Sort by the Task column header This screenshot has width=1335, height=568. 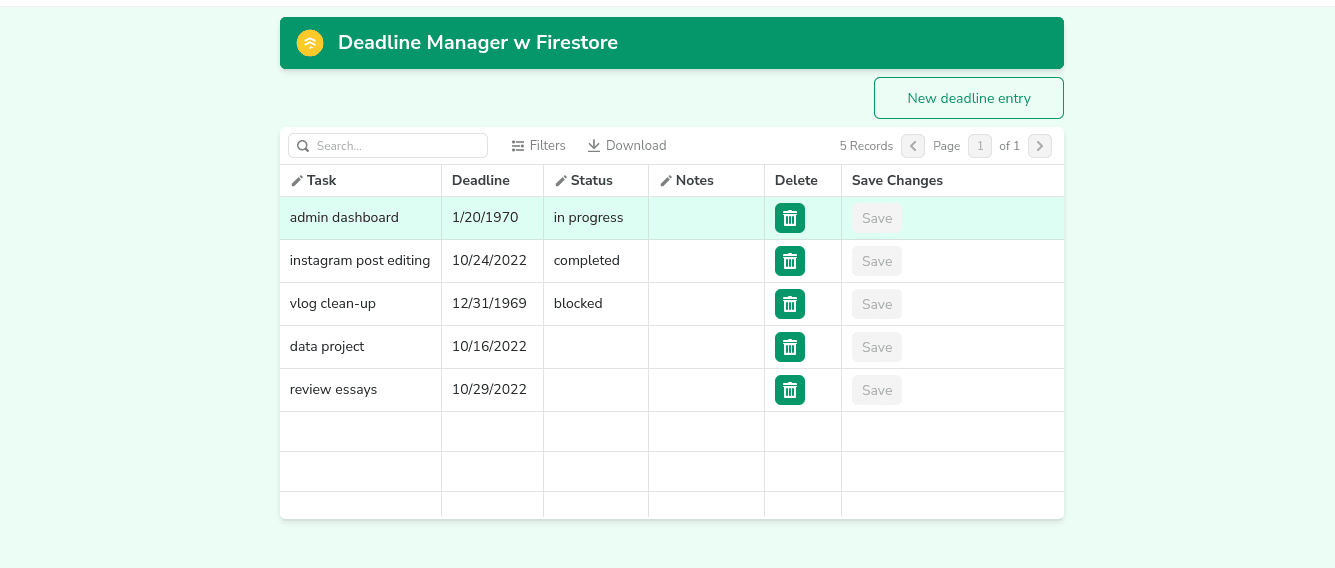(321, 181)
